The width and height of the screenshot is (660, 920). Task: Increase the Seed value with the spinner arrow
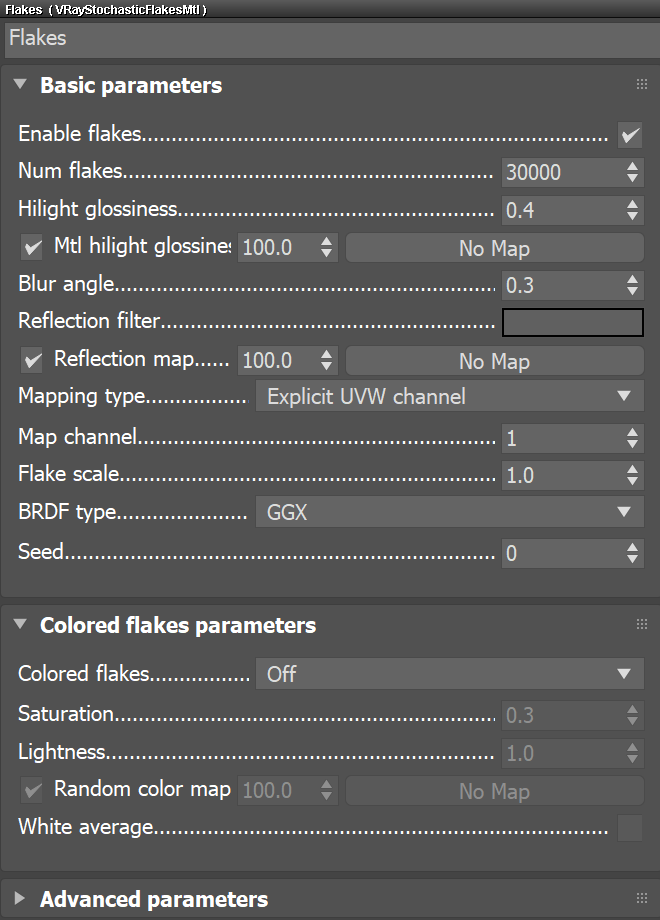pyautogui.click(x=633, y=548)
